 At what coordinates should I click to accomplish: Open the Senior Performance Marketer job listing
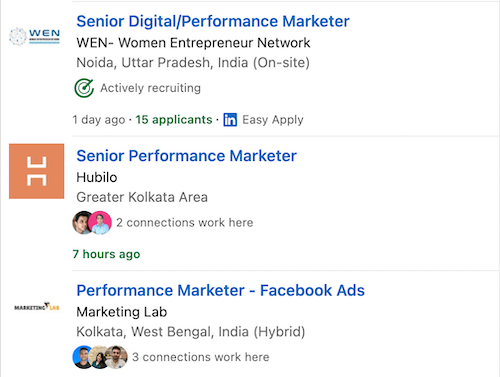186,156
